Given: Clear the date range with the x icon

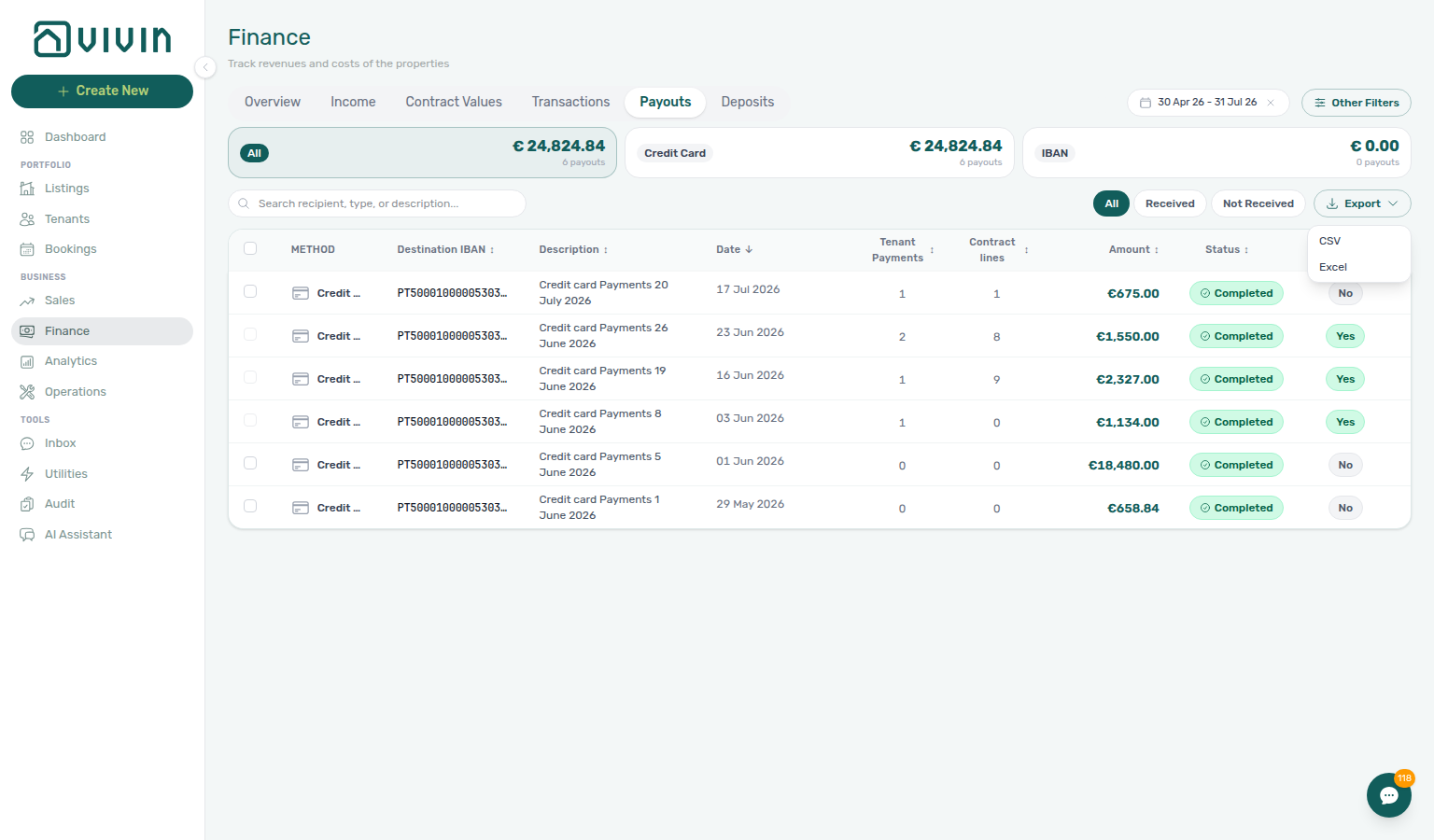Looking at the screenshot, I should click(1271, 103).
